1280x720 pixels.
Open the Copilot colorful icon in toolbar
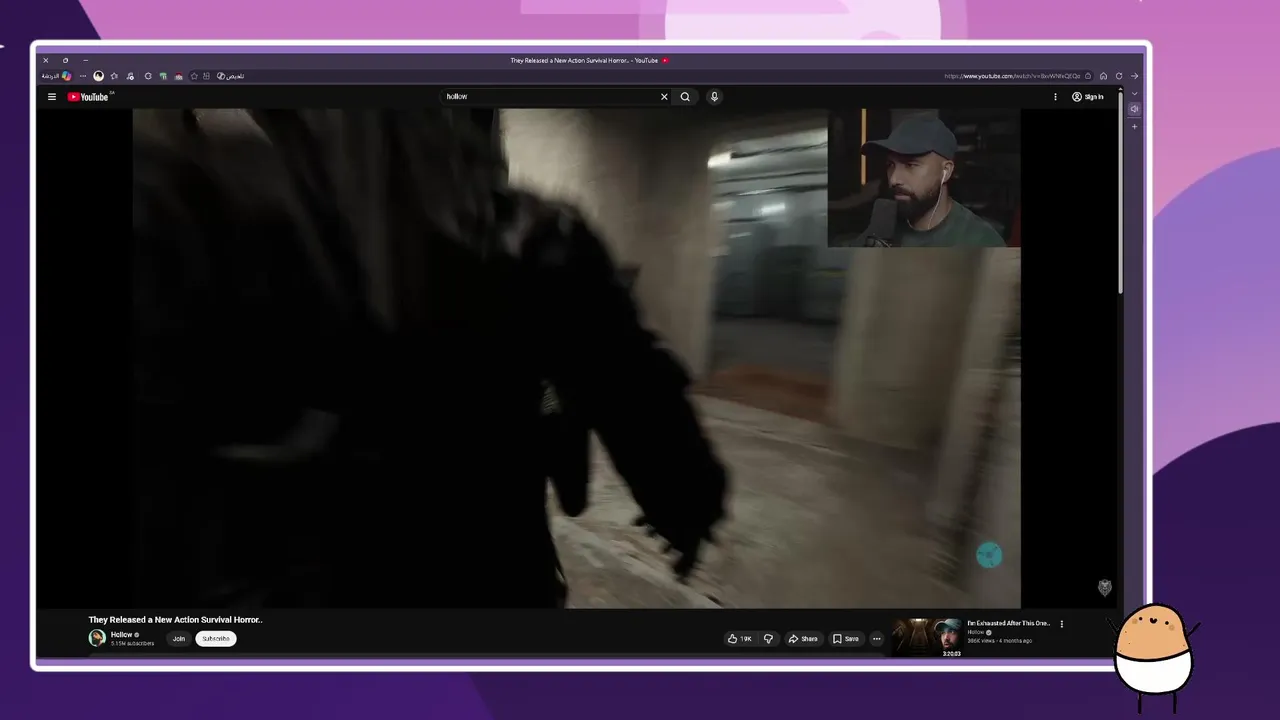(x=67, y=76)
